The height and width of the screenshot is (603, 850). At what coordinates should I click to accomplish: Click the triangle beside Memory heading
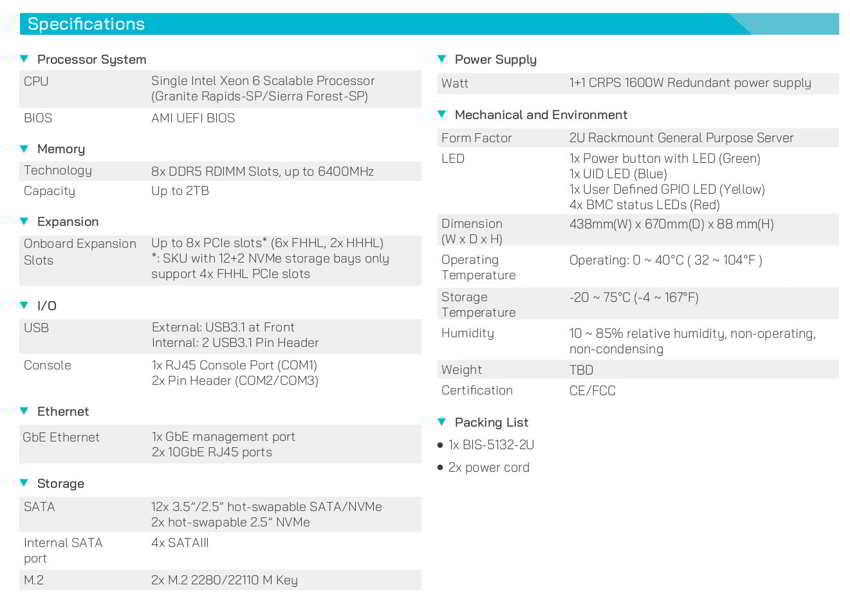pos(24,149)
